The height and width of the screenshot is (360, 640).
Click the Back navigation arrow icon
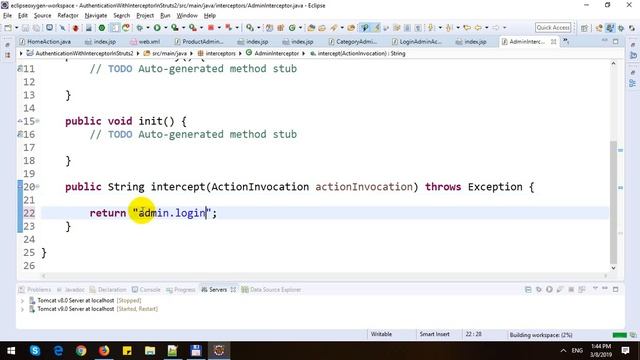[478, 28]
